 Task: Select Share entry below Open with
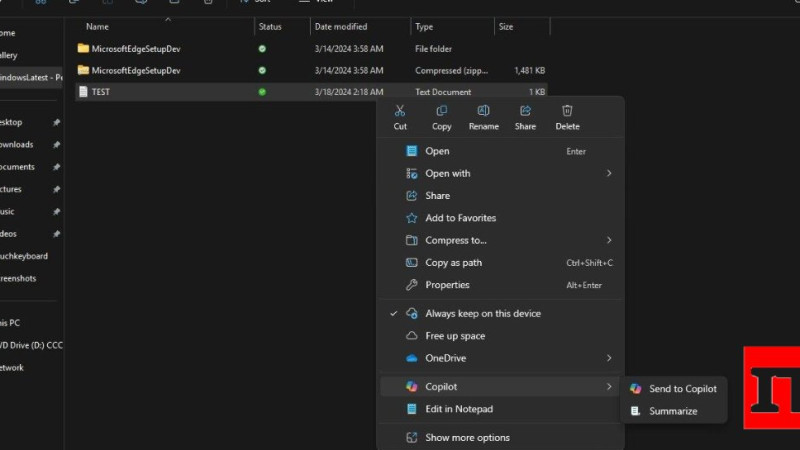tap(500, 195)
